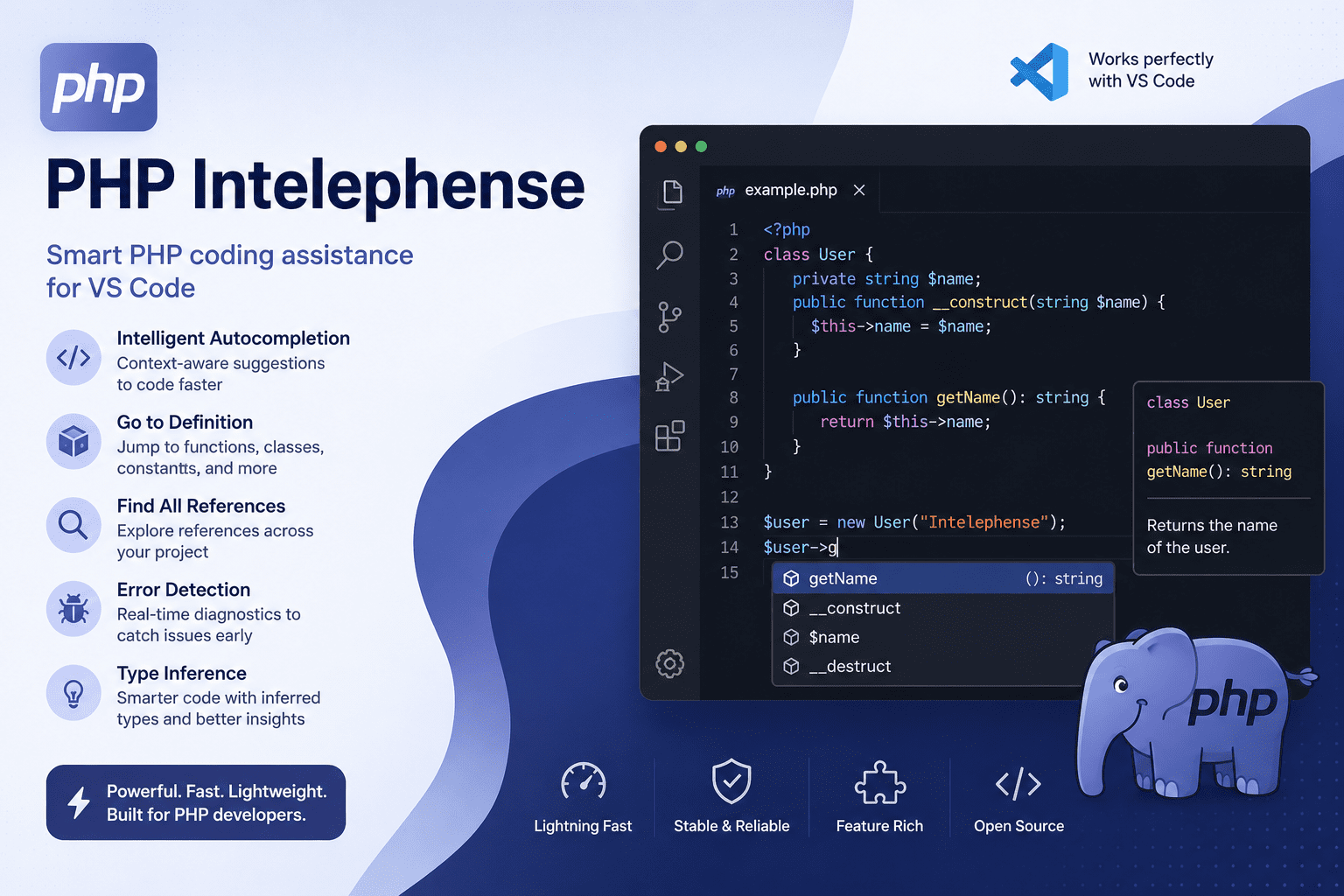This screenshot has width=1344, height=896.
Task: Click the red close window dot
Action: (661, 146)
